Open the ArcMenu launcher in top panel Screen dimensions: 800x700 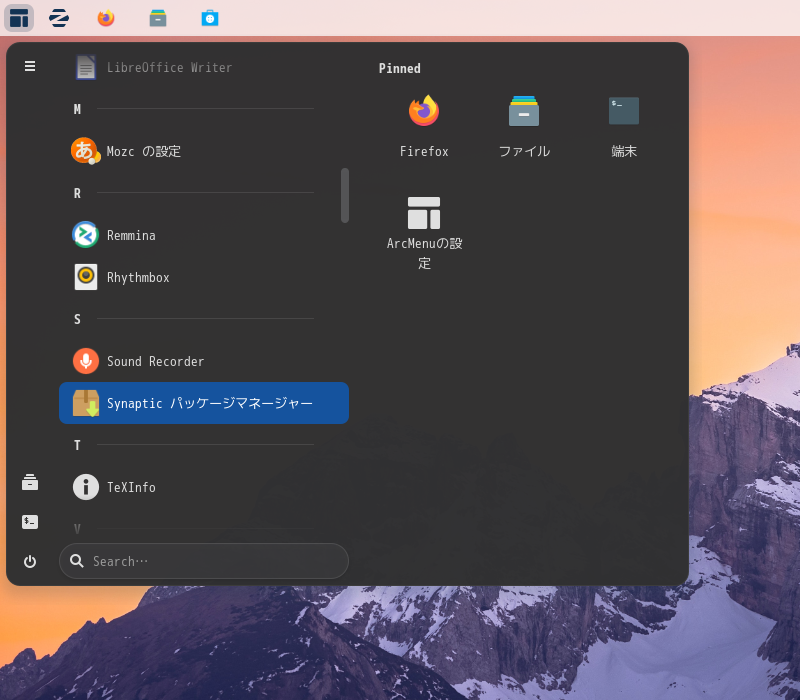(x=19, y=18)
